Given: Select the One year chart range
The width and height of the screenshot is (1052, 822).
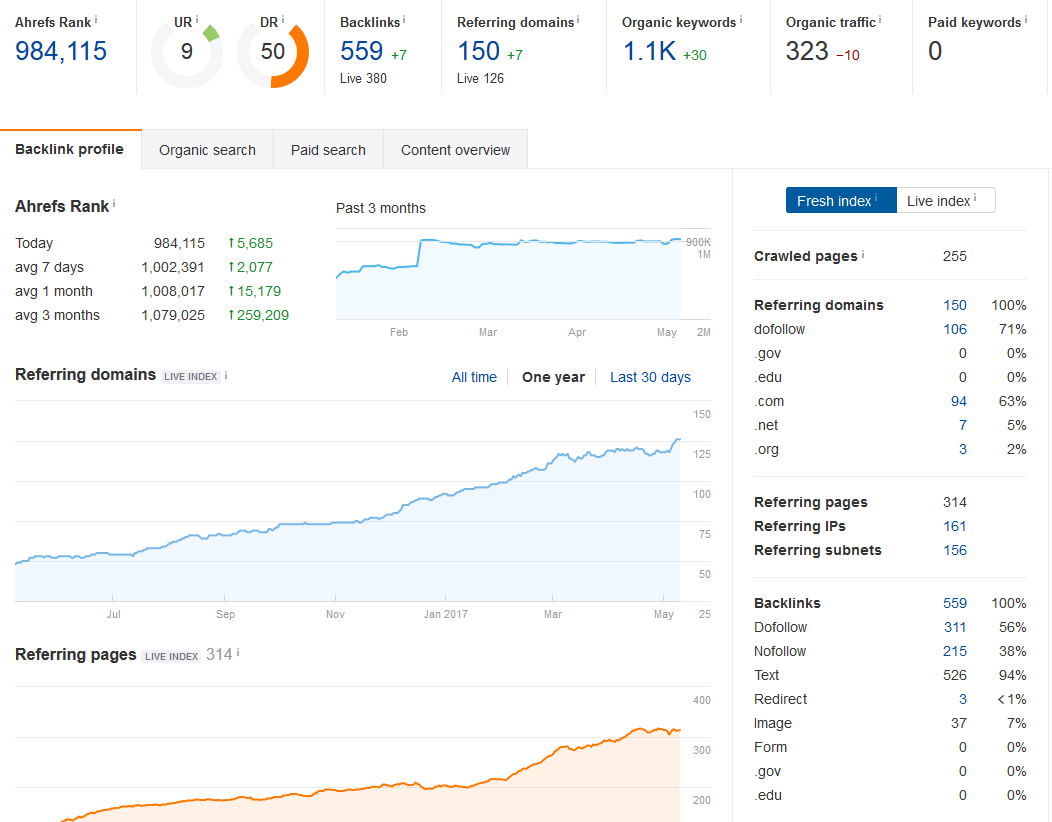Looking at the screenshot, I should coord(554,377).
